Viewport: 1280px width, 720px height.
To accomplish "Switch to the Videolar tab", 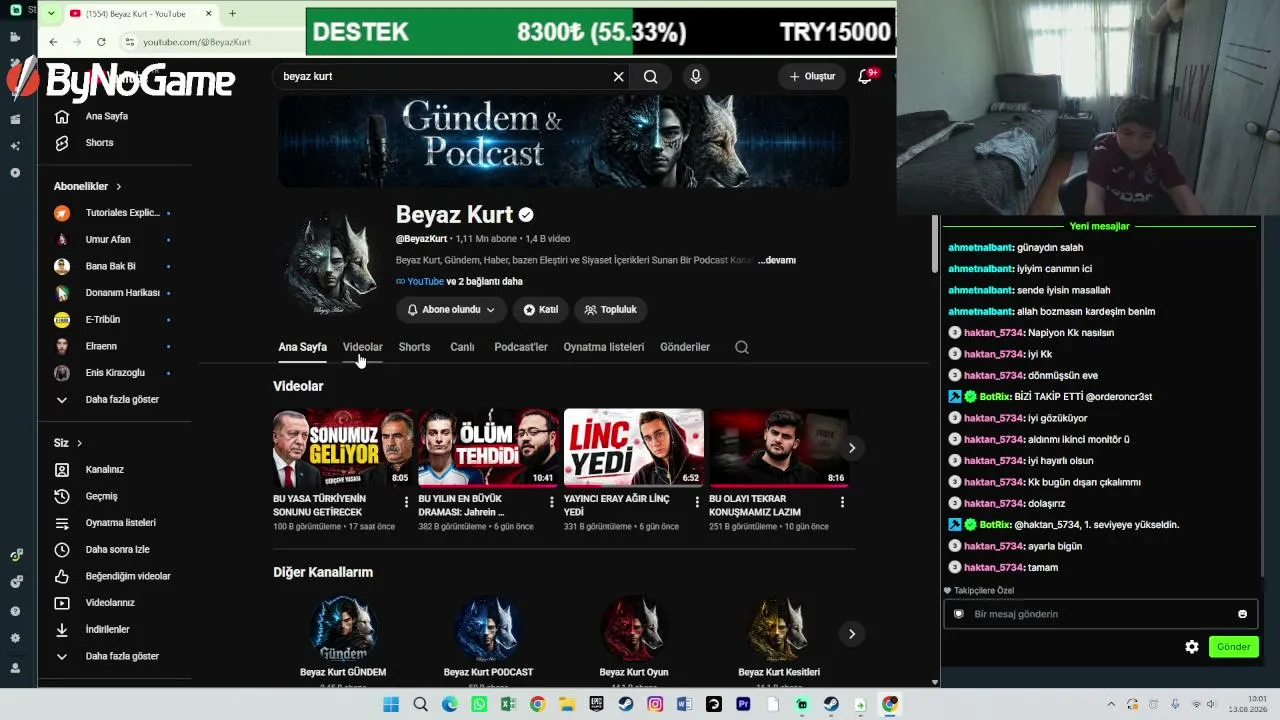I will (x=363, y=347).
